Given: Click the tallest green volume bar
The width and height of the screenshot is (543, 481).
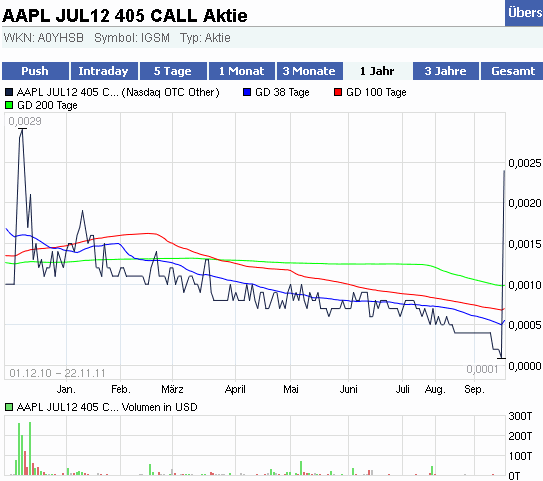Looking at the screenshot, I should click(30, 448).
